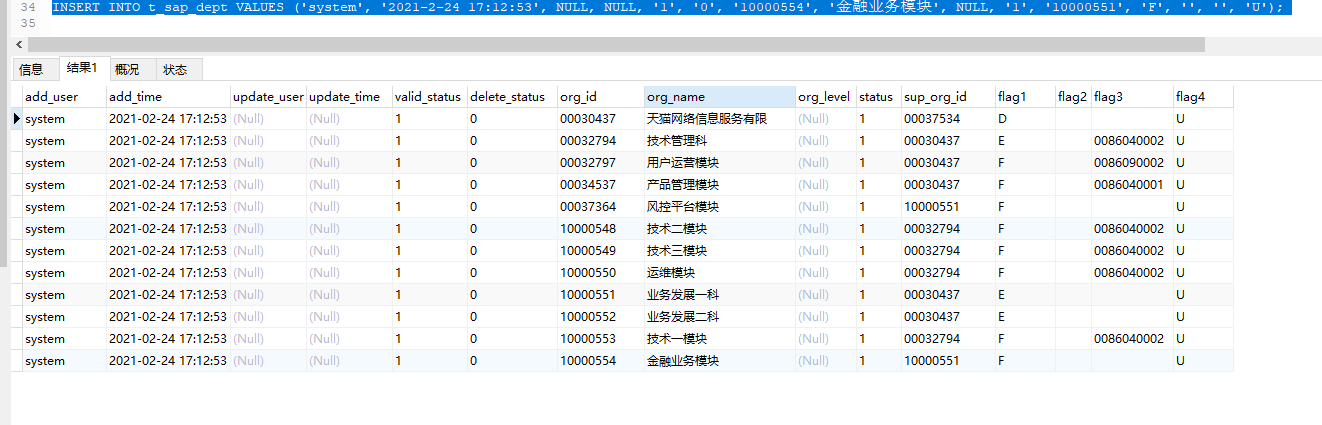Click the org_id cell 10000550
Viewport: 1322px width, 425px height.
600,273
